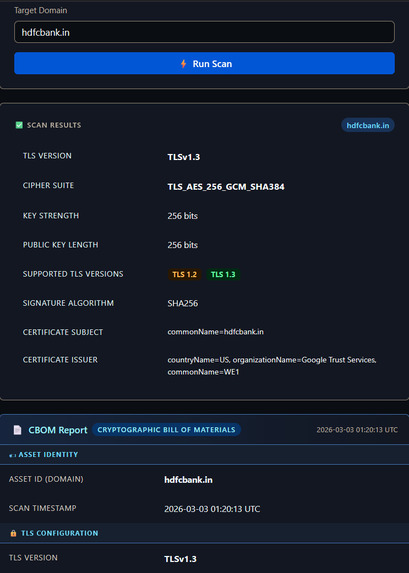Click the CBOM Report title
409x573 pixels.
tap(58, 430)
